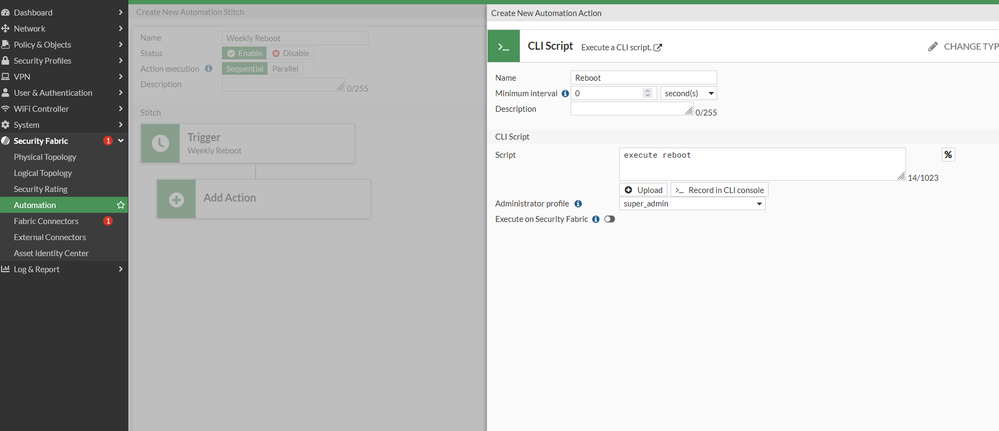Click the Automation favorite star icon
Viewport: 999px width, 431px height.
click(x=120, y=205)
